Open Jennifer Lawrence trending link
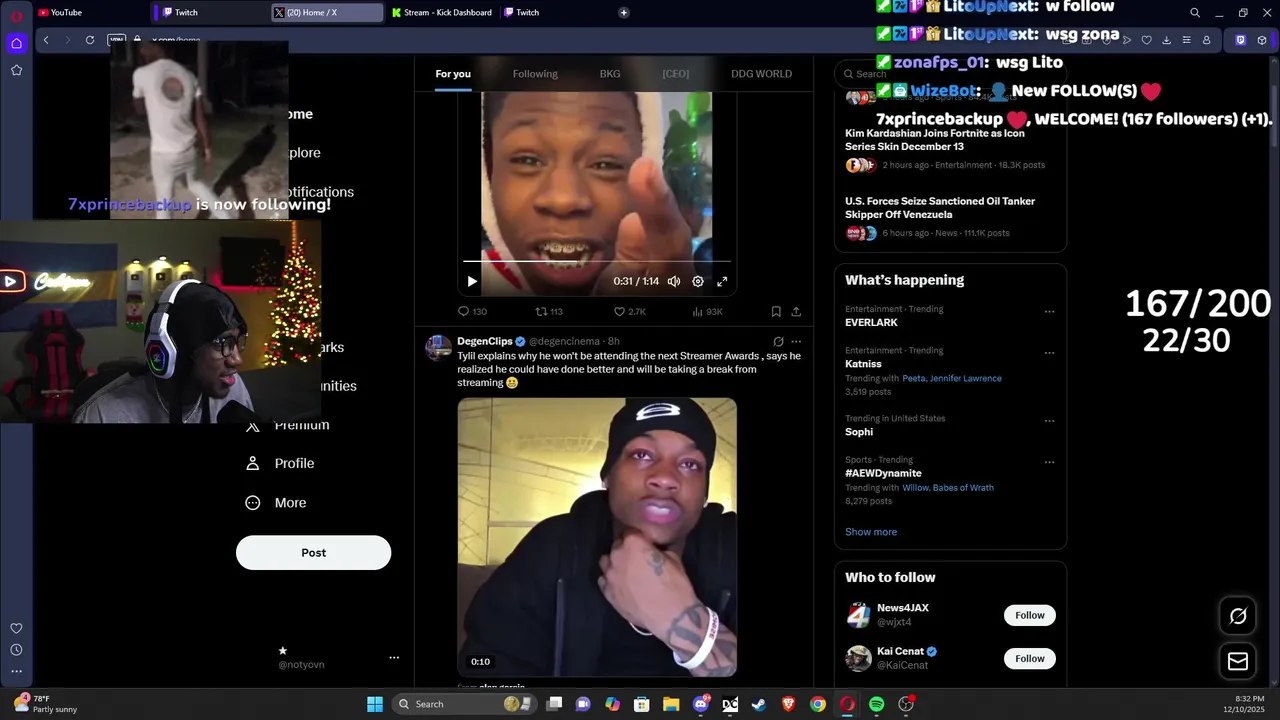 966,378
